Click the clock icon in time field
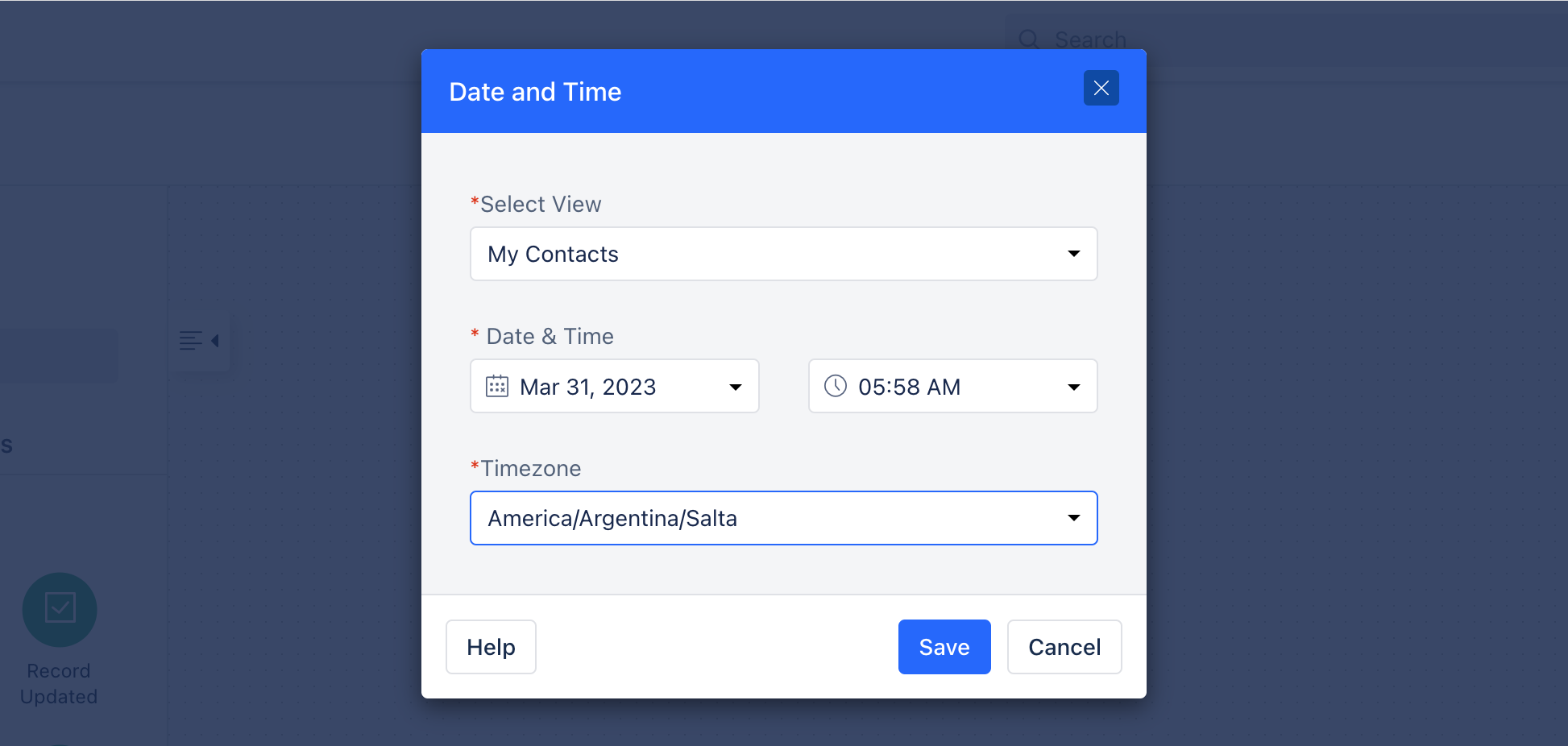 pos(836,386)
